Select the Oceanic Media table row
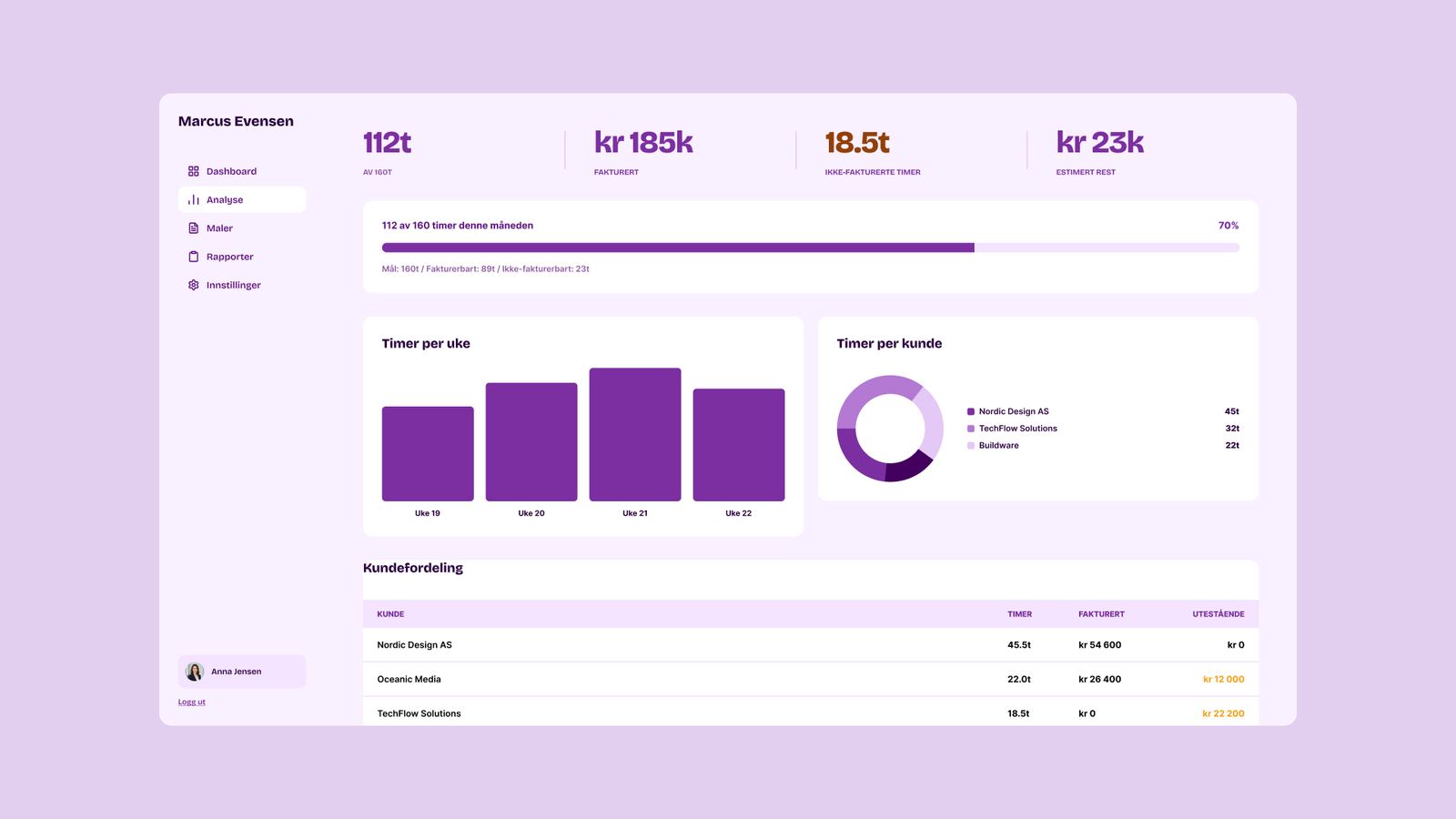The width and height of the screenshot is (1456, 819). (811, 680)
